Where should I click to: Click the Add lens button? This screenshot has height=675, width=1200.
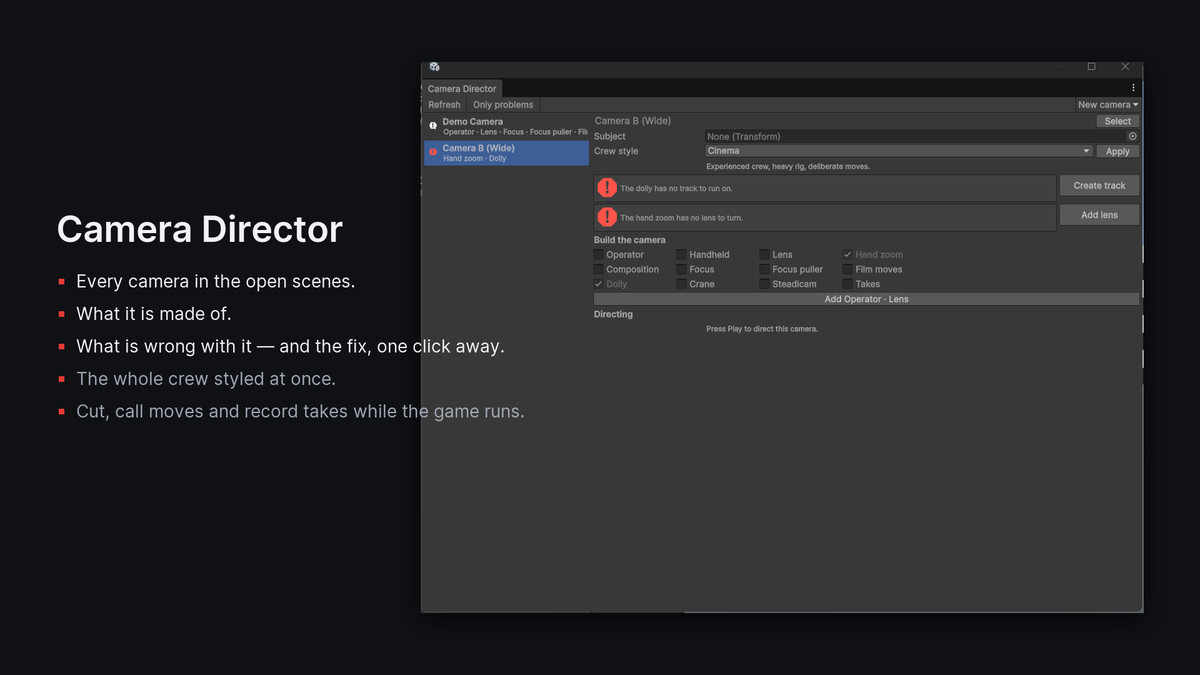(x=1100, y=215)
